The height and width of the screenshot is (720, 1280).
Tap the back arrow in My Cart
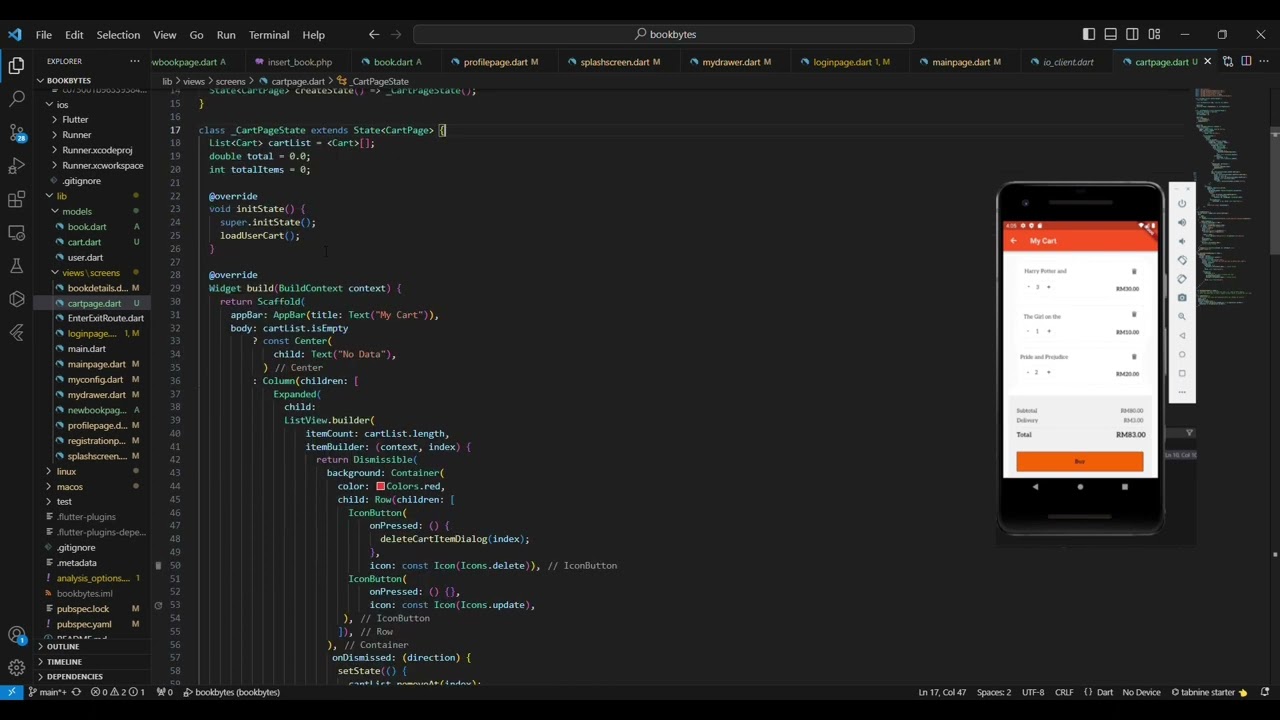pos(1014,240)
